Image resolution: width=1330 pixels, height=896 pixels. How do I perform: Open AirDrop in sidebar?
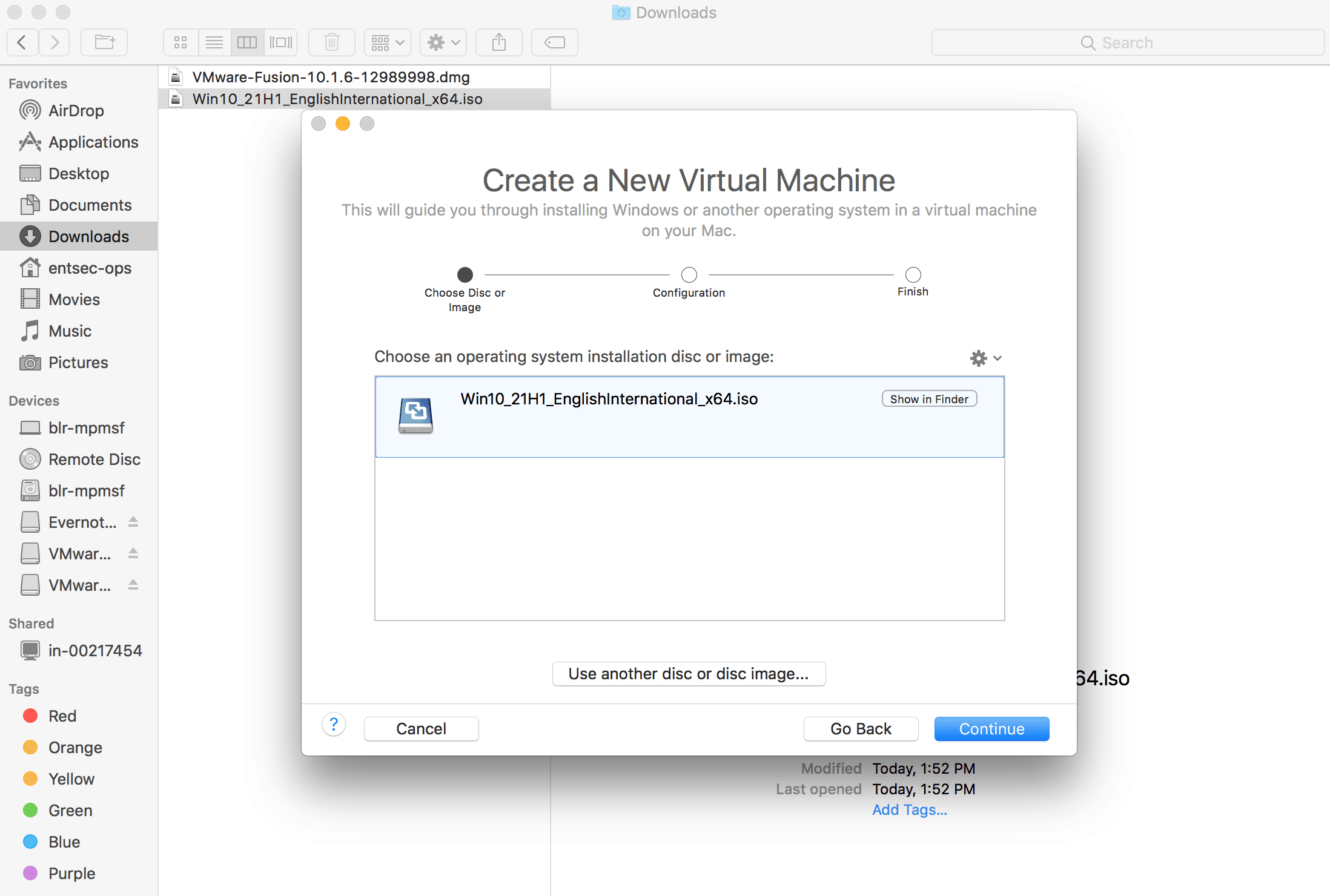pyautogui.click(x=79, y=111)
